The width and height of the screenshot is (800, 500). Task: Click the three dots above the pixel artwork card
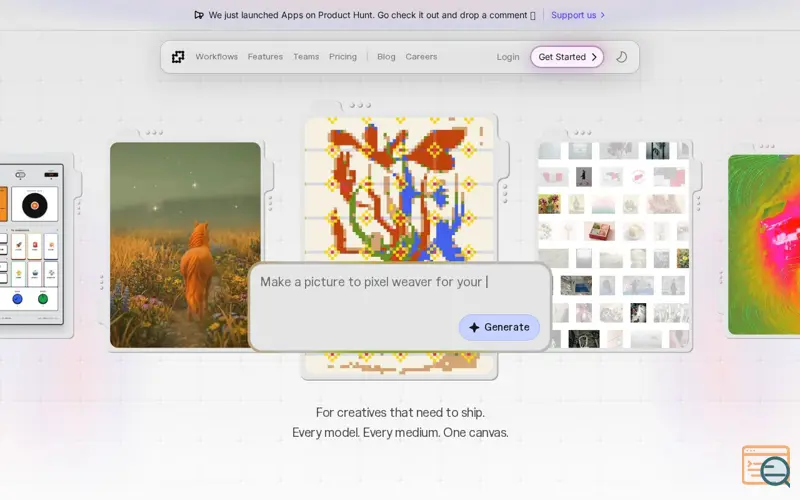click(x=360, y=105)
